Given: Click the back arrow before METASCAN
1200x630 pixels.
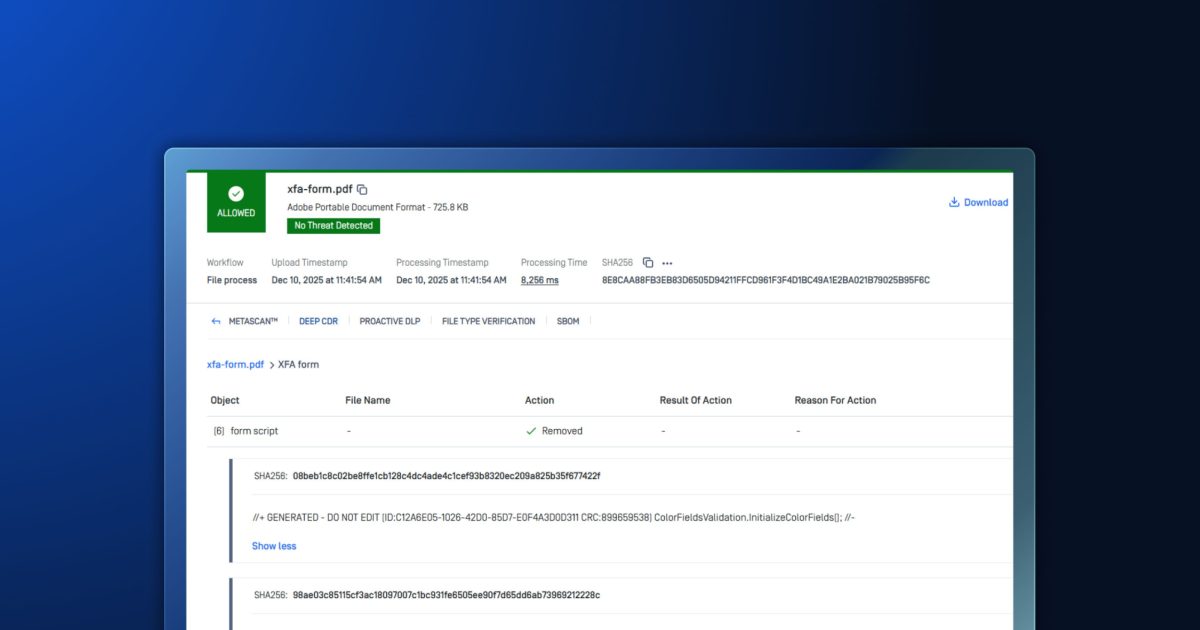Looking at the screenshot, I should coord(216,322).
